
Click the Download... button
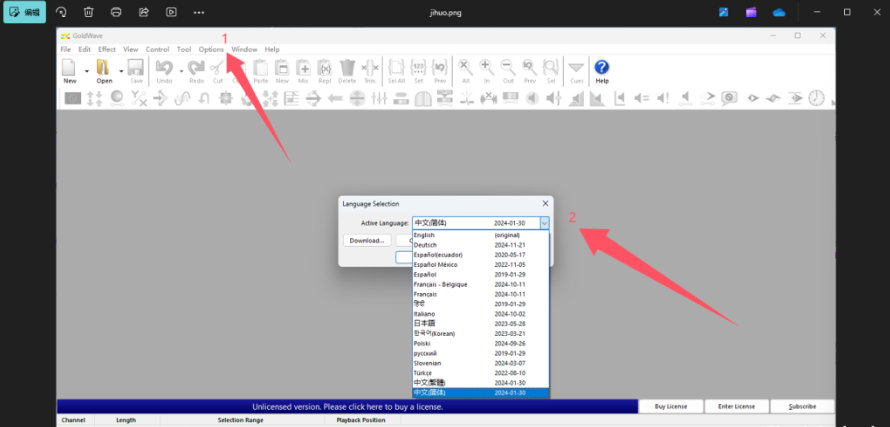367,240
